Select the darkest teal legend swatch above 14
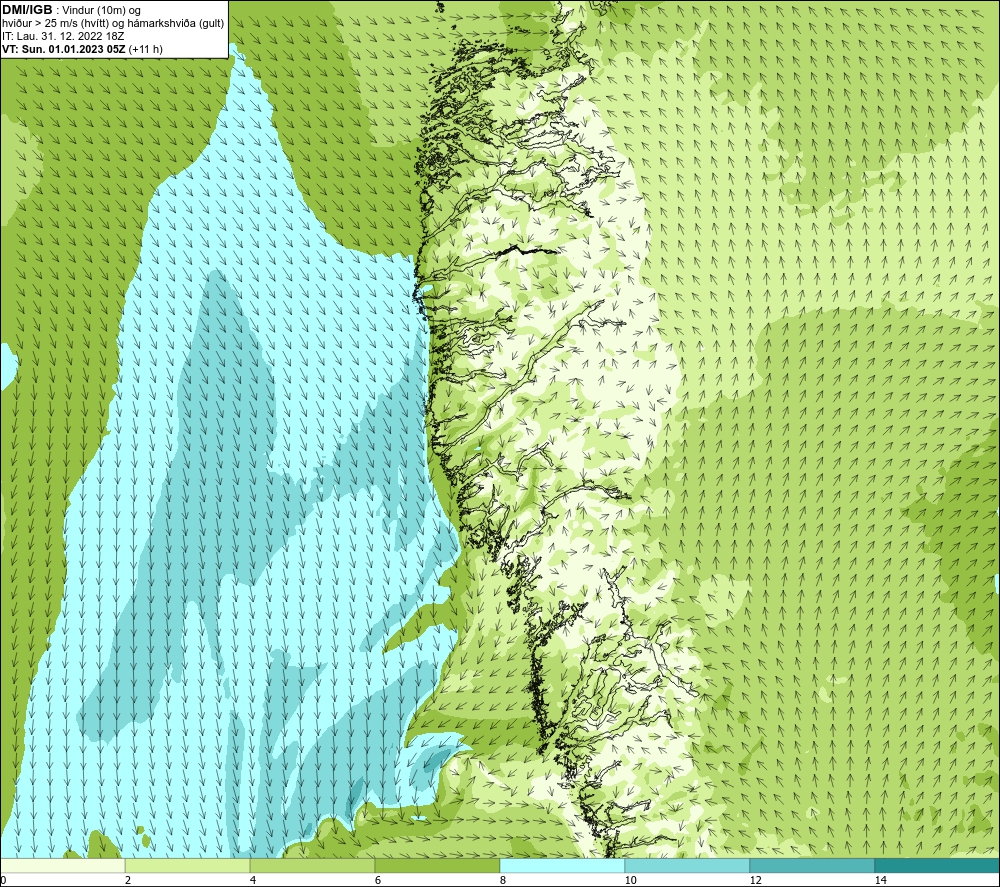This screenshot has height=887, width=1000. 937,866
